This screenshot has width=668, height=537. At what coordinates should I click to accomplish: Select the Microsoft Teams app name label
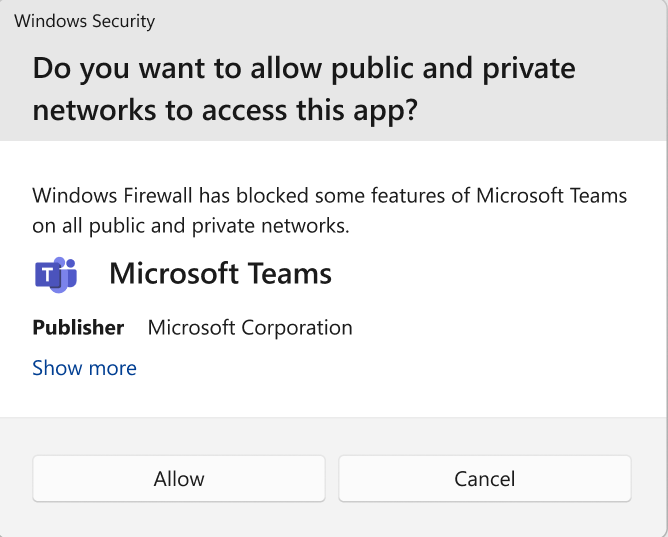(220, 273)
